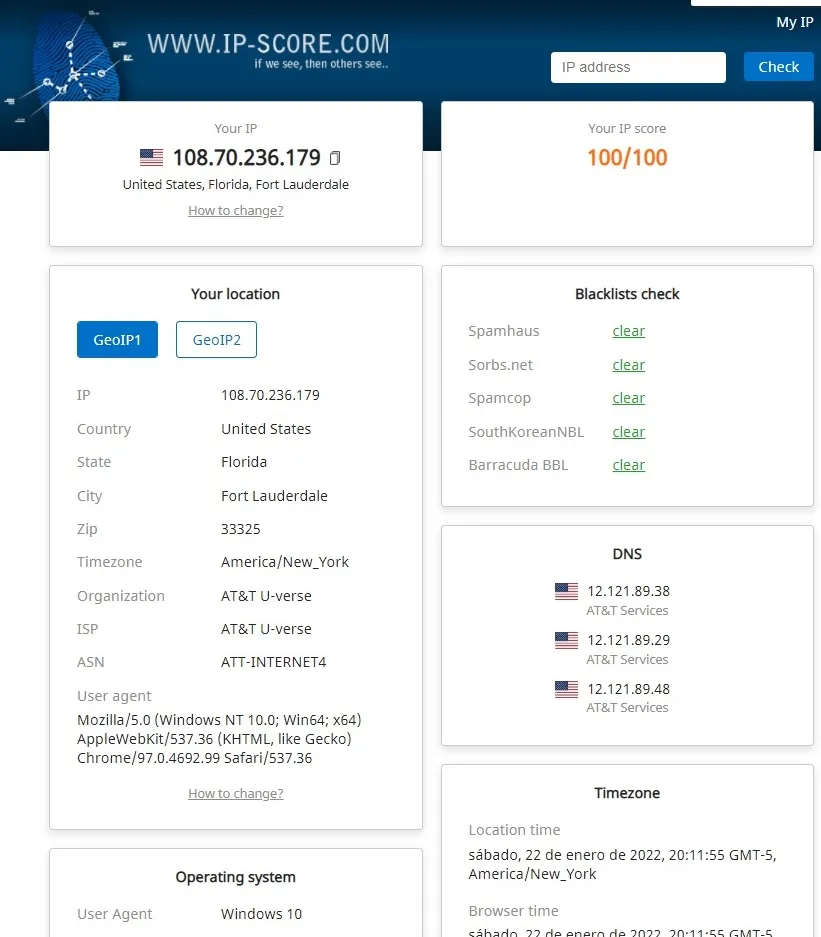Click the State value Florida
Viewport: 821px width, 937px height.
click(244, 462)
